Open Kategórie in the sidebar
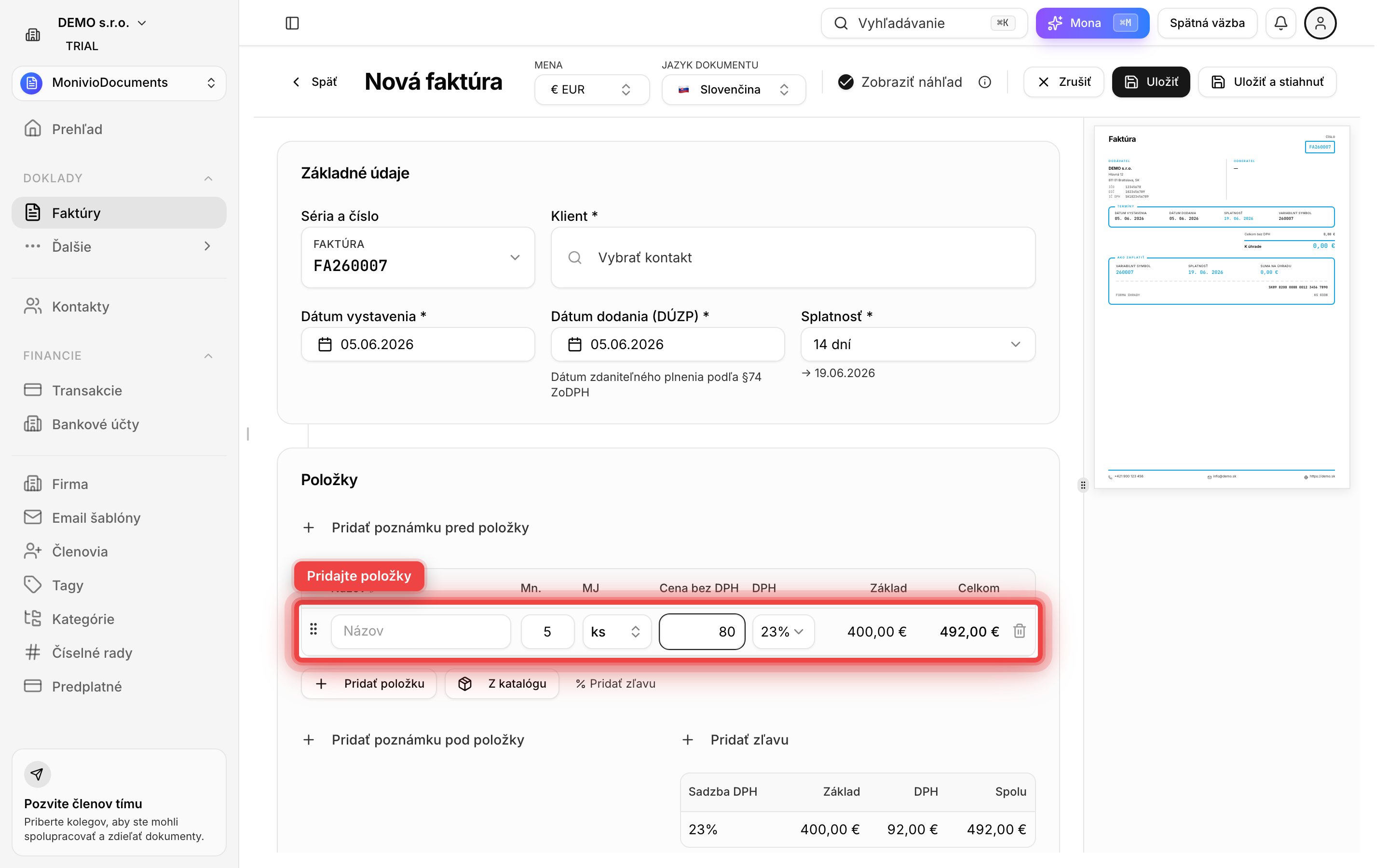Viewport: 1389px width, 868px height. pos(119,619)
